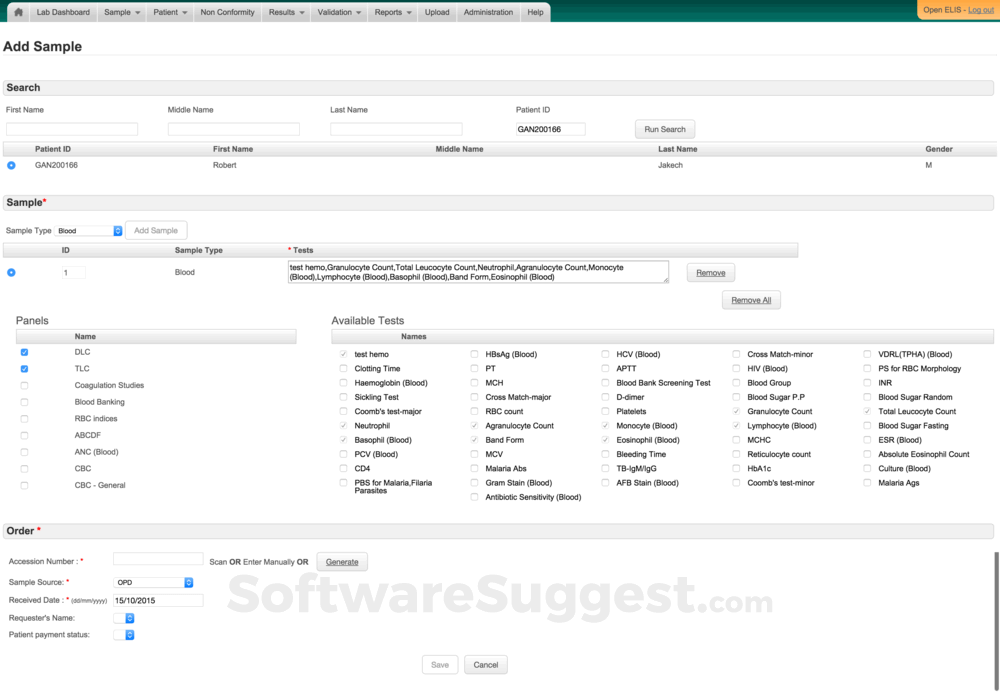Viewport: 1000px width, 692px height.
Task: Click the Run Search button
Action: [664, 129]
